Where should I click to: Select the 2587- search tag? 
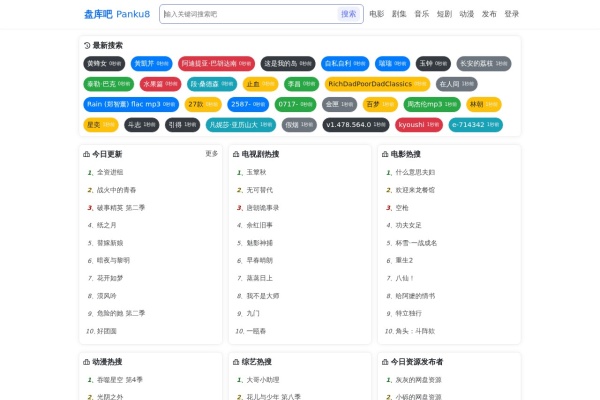coord(248,104)
